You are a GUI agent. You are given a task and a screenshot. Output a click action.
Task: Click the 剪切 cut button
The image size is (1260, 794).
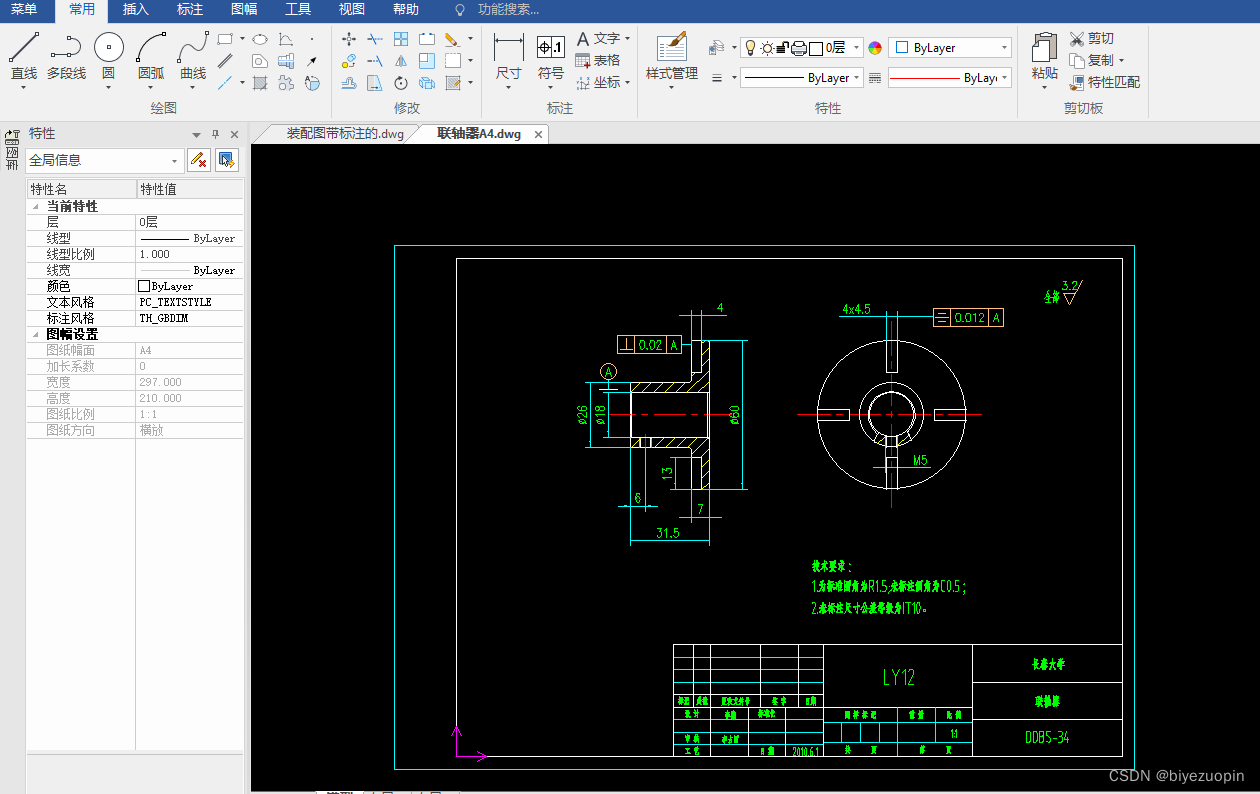coord(1091,38)
